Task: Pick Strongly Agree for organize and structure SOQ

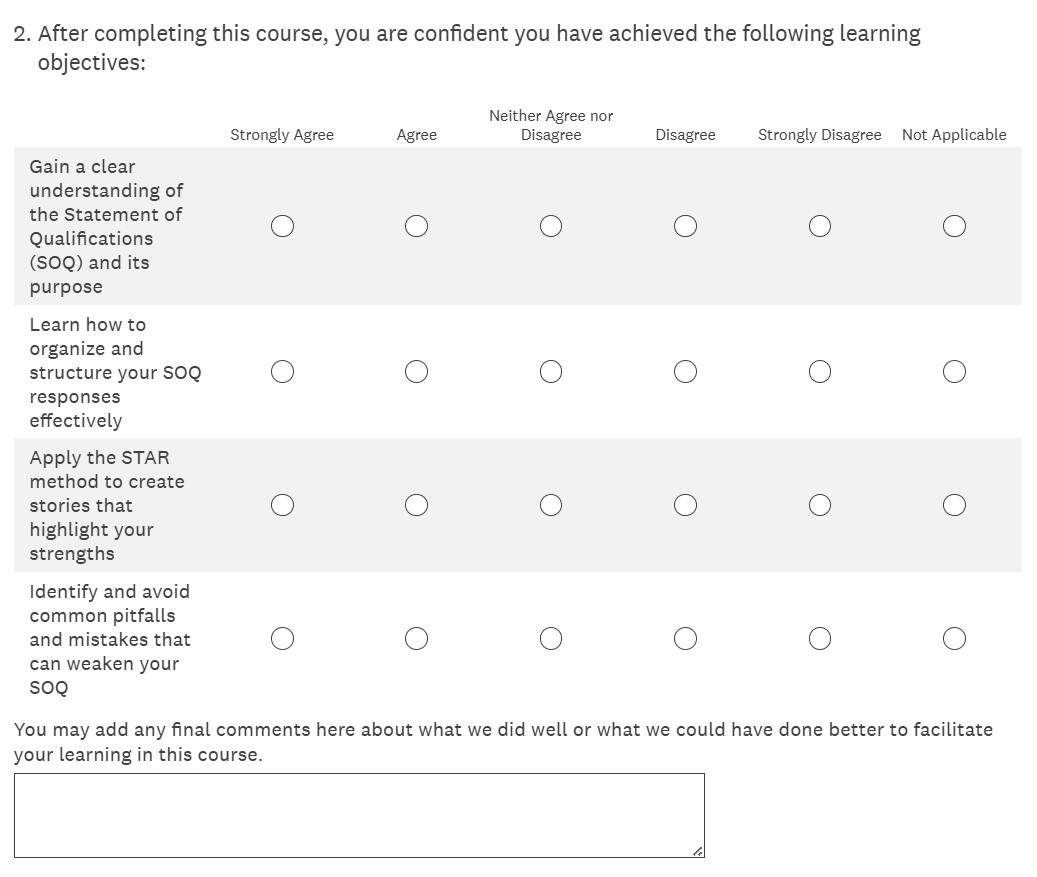Action: (x=282, y=372)
